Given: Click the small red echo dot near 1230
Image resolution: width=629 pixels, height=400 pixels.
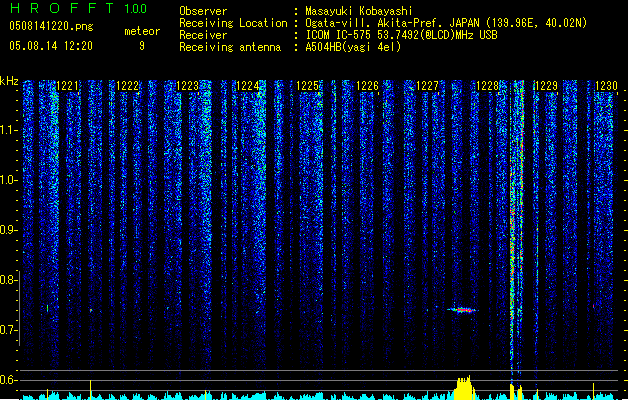Looking at the screenshot, I should [594, 307].
